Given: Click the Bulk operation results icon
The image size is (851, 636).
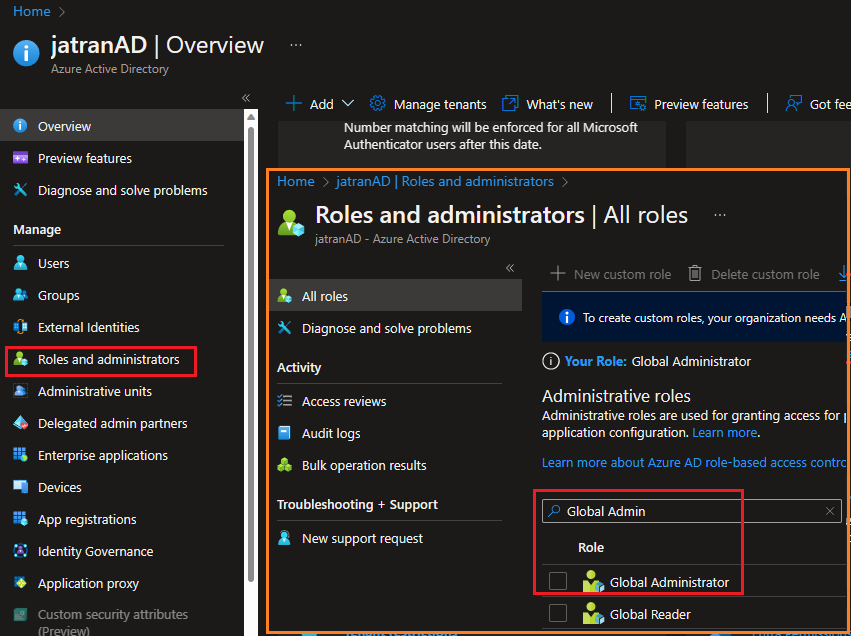Looking at the screenshot, I should tap(284, 465).
